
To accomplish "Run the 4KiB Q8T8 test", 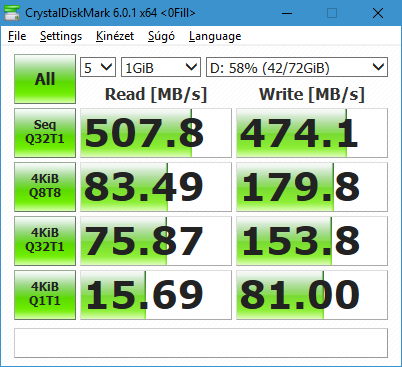I will click(x=45, y=187).
